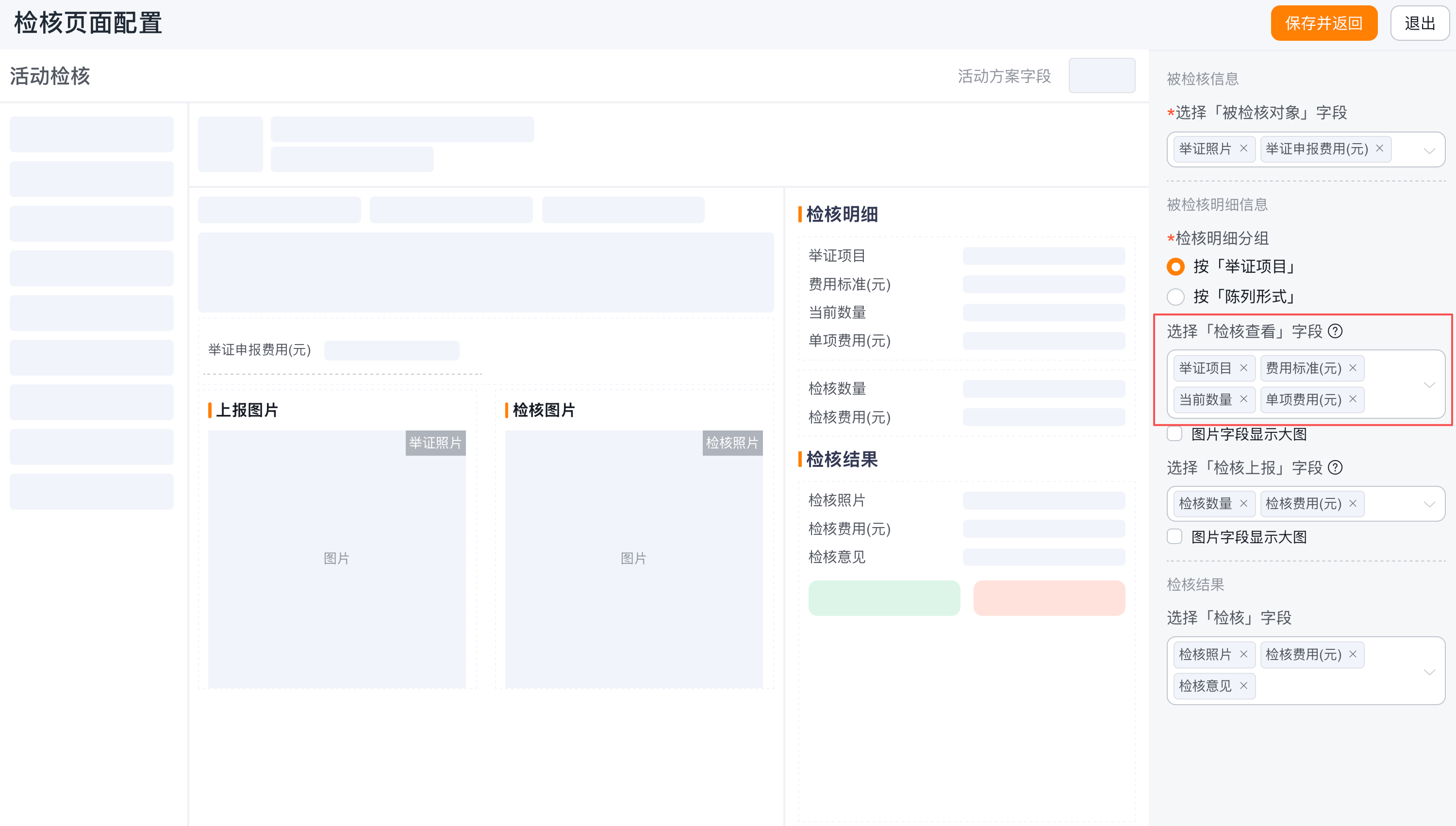The height and width of the screenshot is (826, 1456).
Task: Remove the 举证项目 tag from 检核查看 field
Action: (x=1244, y=368)
